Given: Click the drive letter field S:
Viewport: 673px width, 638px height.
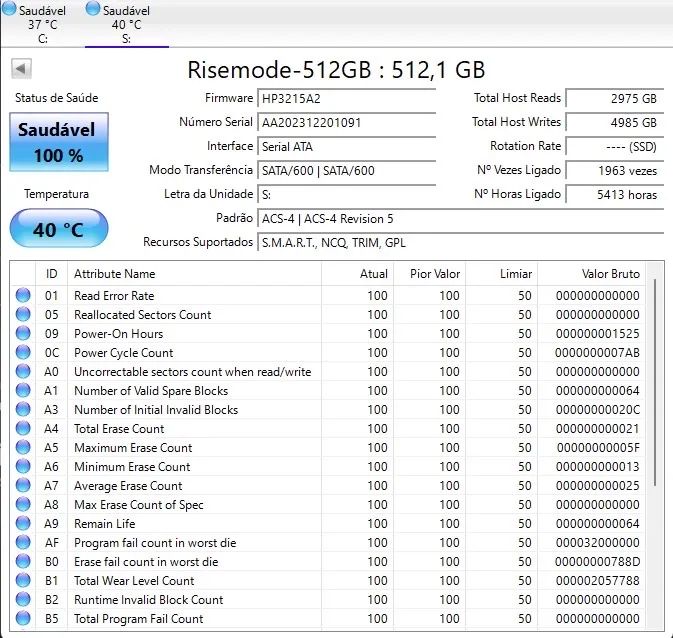Looking at the screenshot, I should [346, 195].
